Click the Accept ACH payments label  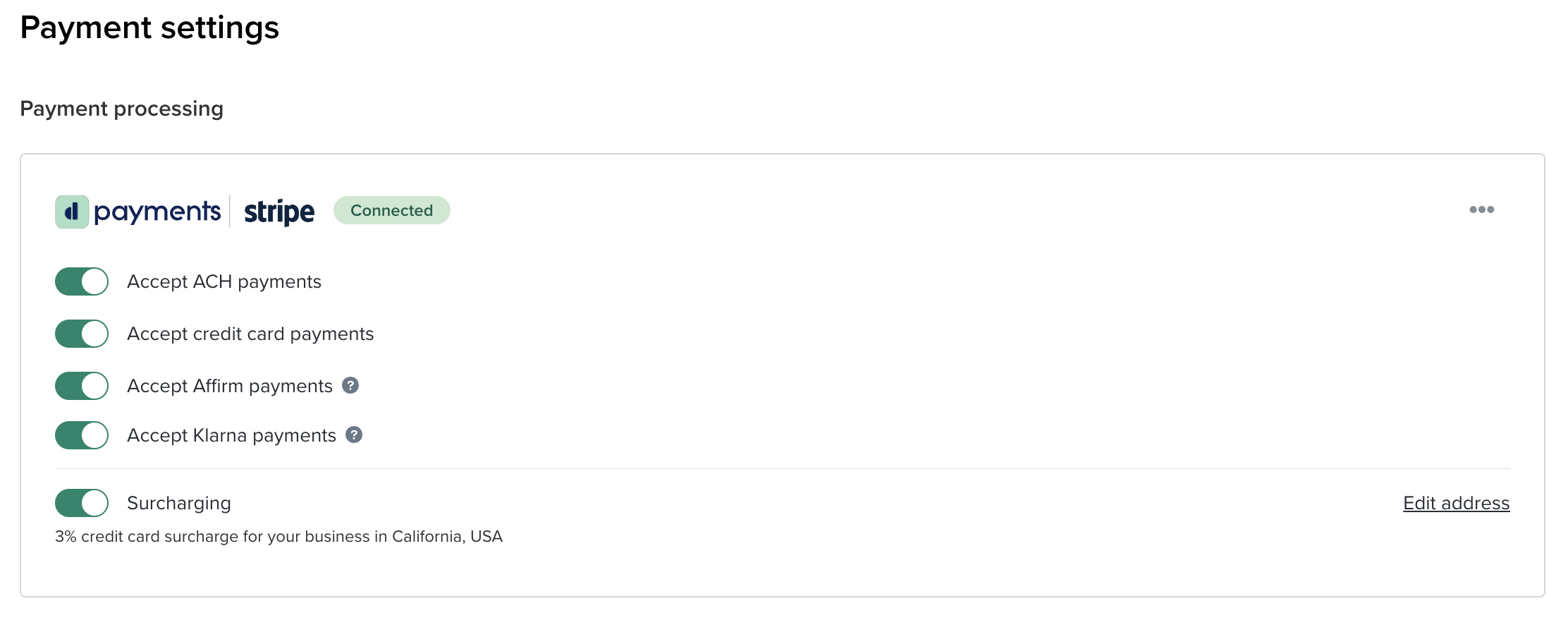[x=224, y=281]
